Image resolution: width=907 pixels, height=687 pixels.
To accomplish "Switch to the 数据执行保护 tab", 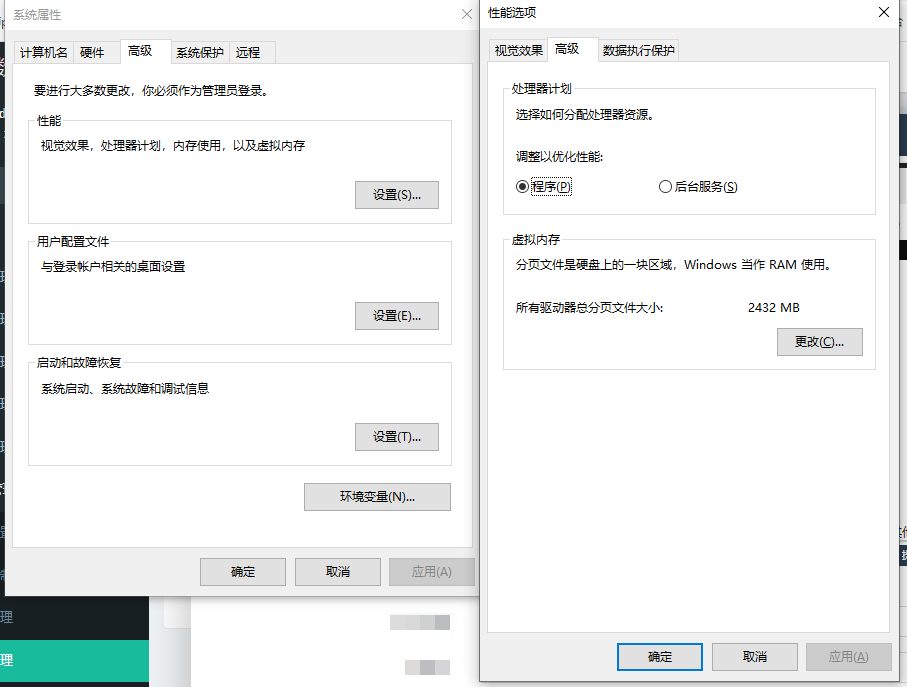I will (x=639, y=51).
